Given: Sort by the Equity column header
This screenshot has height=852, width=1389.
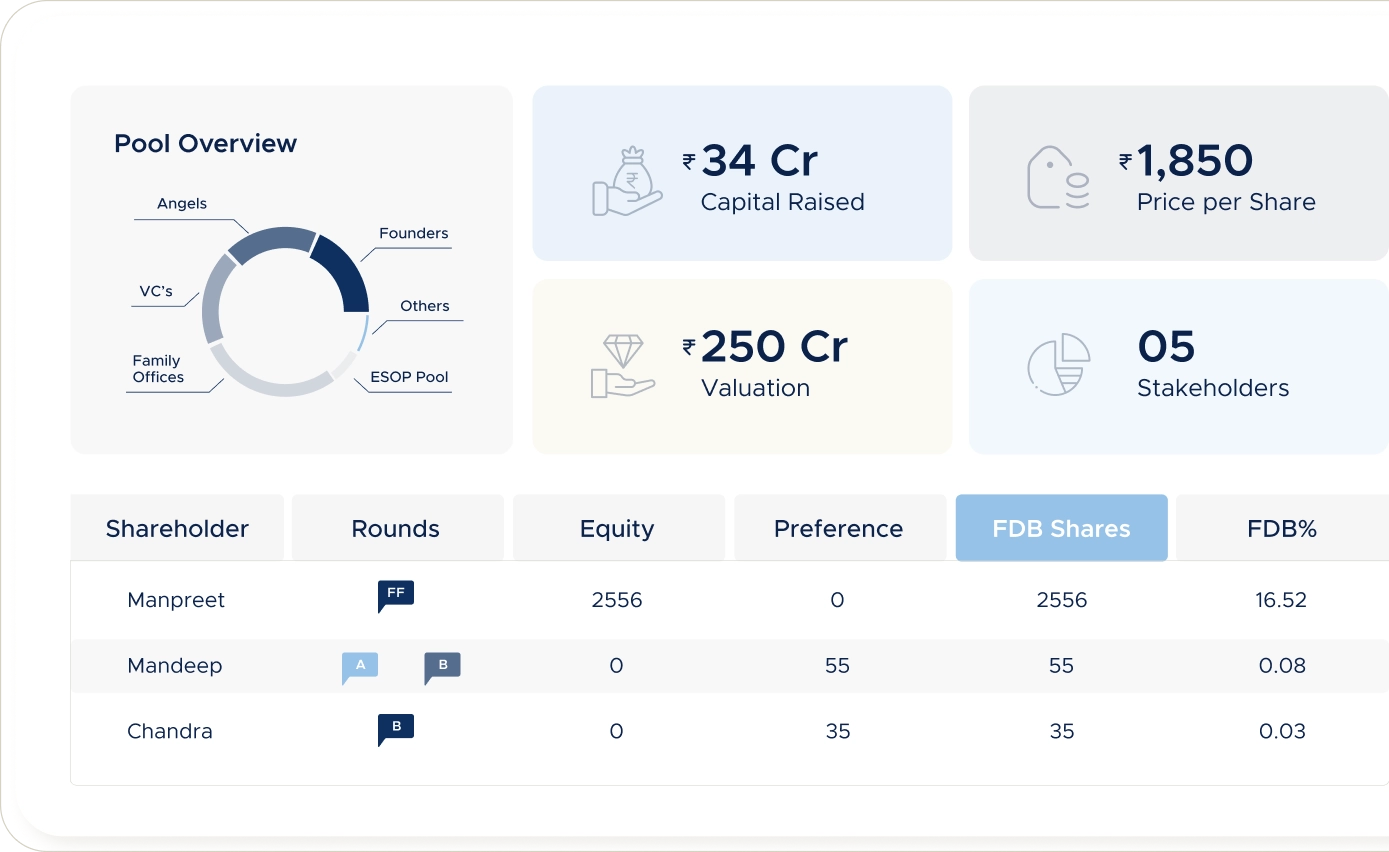Looking at the screenshot, I should 617,528.
